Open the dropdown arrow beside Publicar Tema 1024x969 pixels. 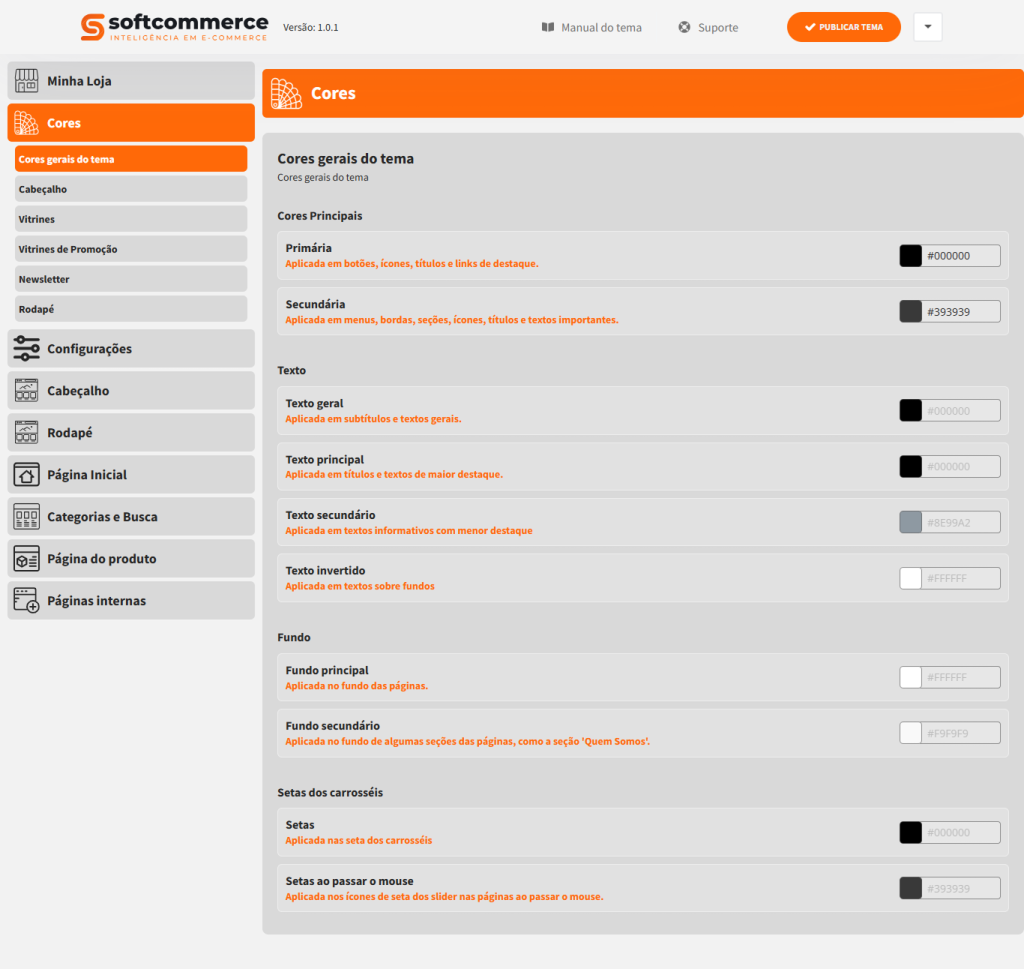pos(928,27)
